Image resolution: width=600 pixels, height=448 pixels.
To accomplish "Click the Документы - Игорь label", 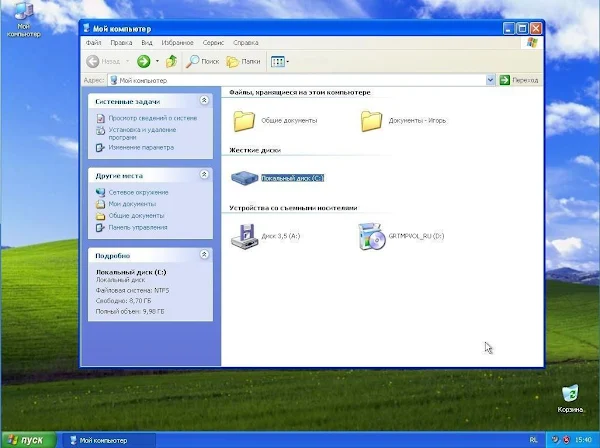I will click(417, 121).
